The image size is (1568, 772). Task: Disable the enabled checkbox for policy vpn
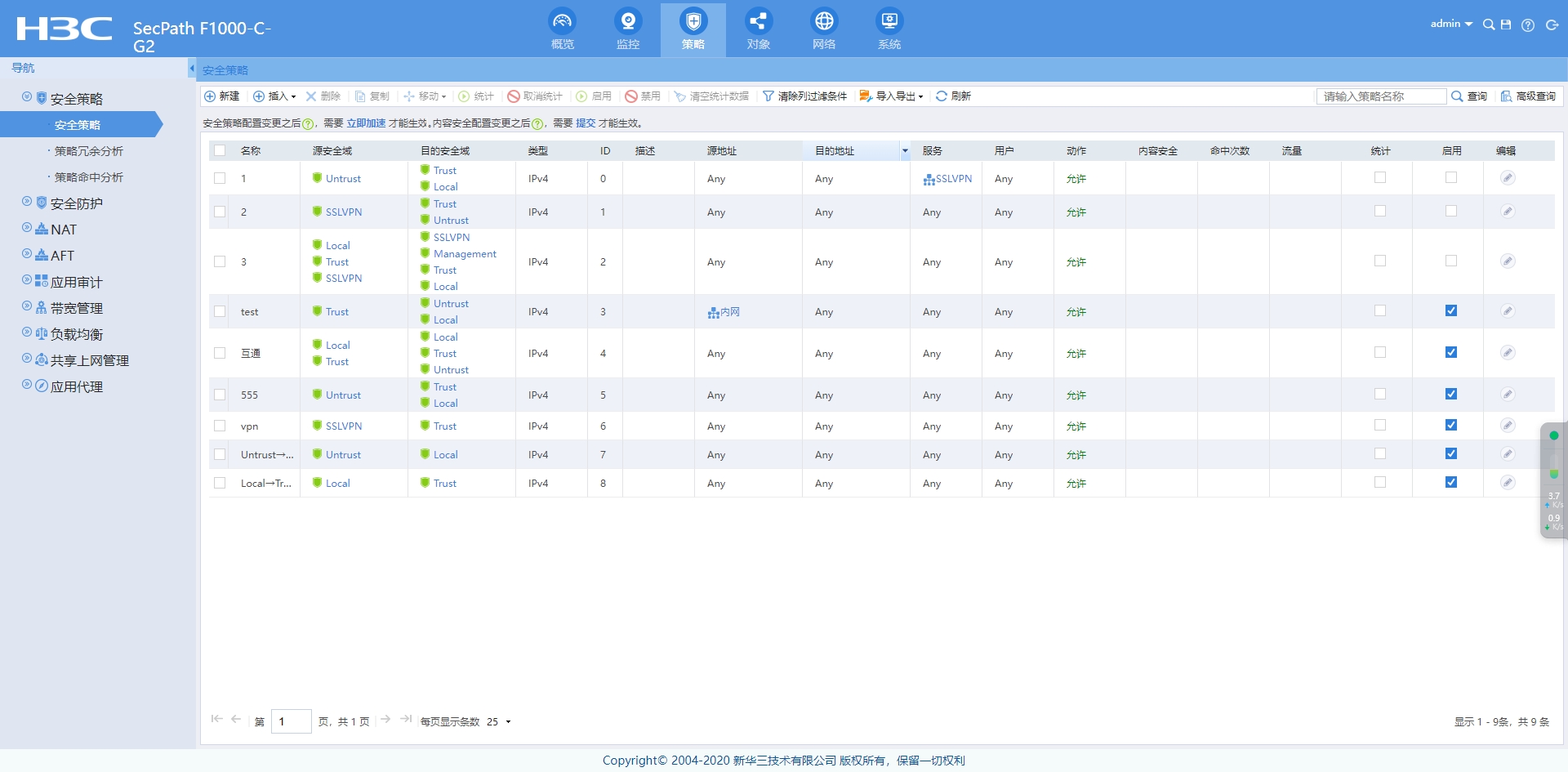coord(1451,426)
